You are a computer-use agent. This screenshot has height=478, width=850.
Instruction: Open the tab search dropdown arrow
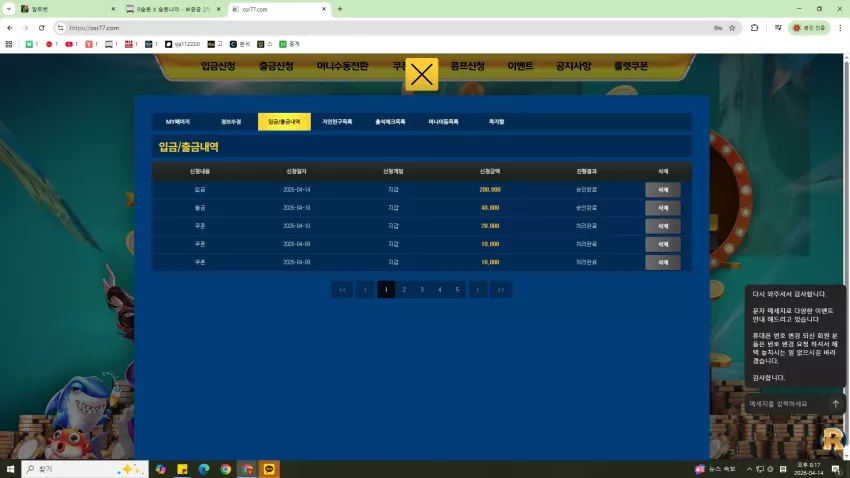click(9, 9)
